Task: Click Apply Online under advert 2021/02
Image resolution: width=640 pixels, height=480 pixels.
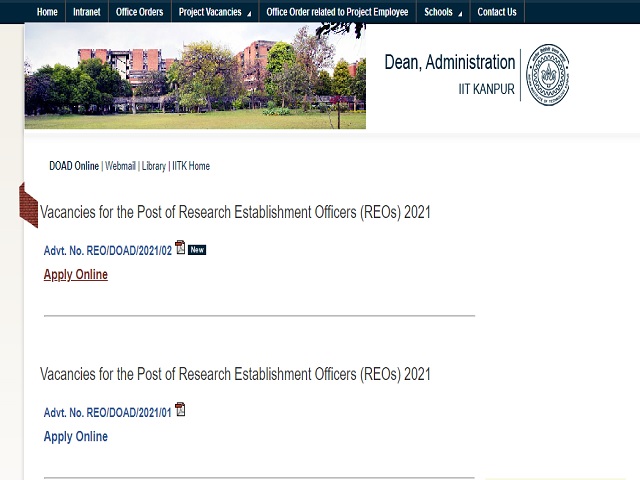Action: [76, 275]
